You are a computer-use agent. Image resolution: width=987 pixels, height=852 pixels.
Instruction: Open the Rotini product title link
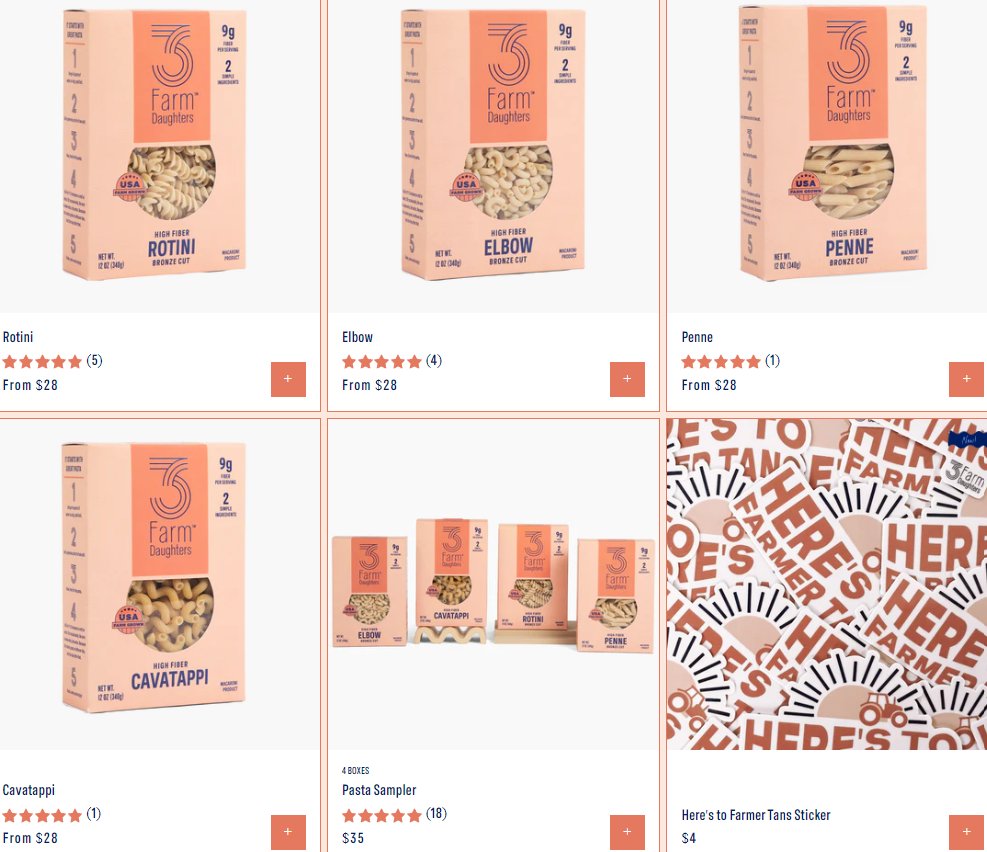click(18, 337)
